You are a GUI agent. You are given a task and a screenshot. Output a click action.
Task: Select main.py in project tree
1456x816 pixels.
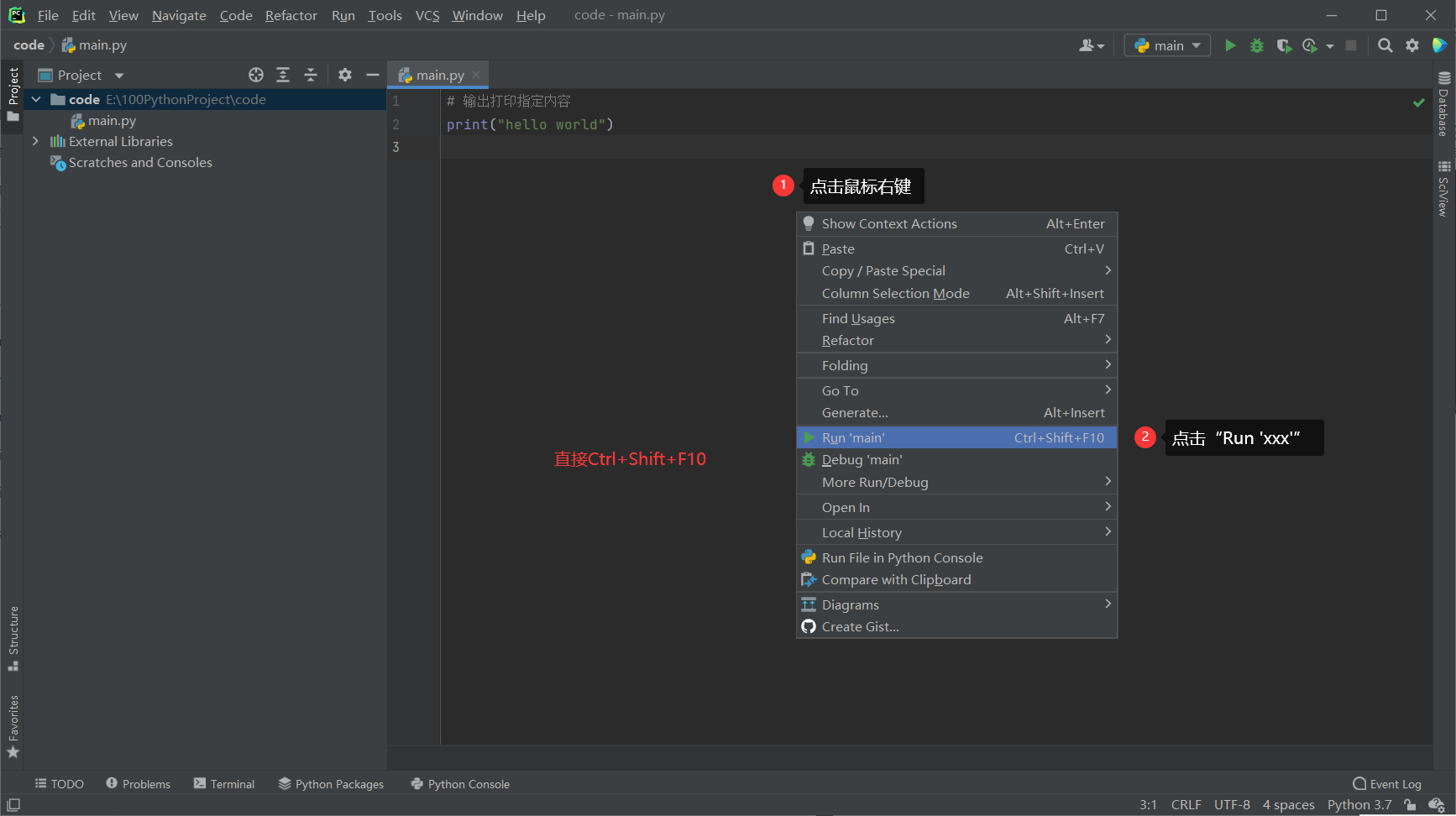103,120
